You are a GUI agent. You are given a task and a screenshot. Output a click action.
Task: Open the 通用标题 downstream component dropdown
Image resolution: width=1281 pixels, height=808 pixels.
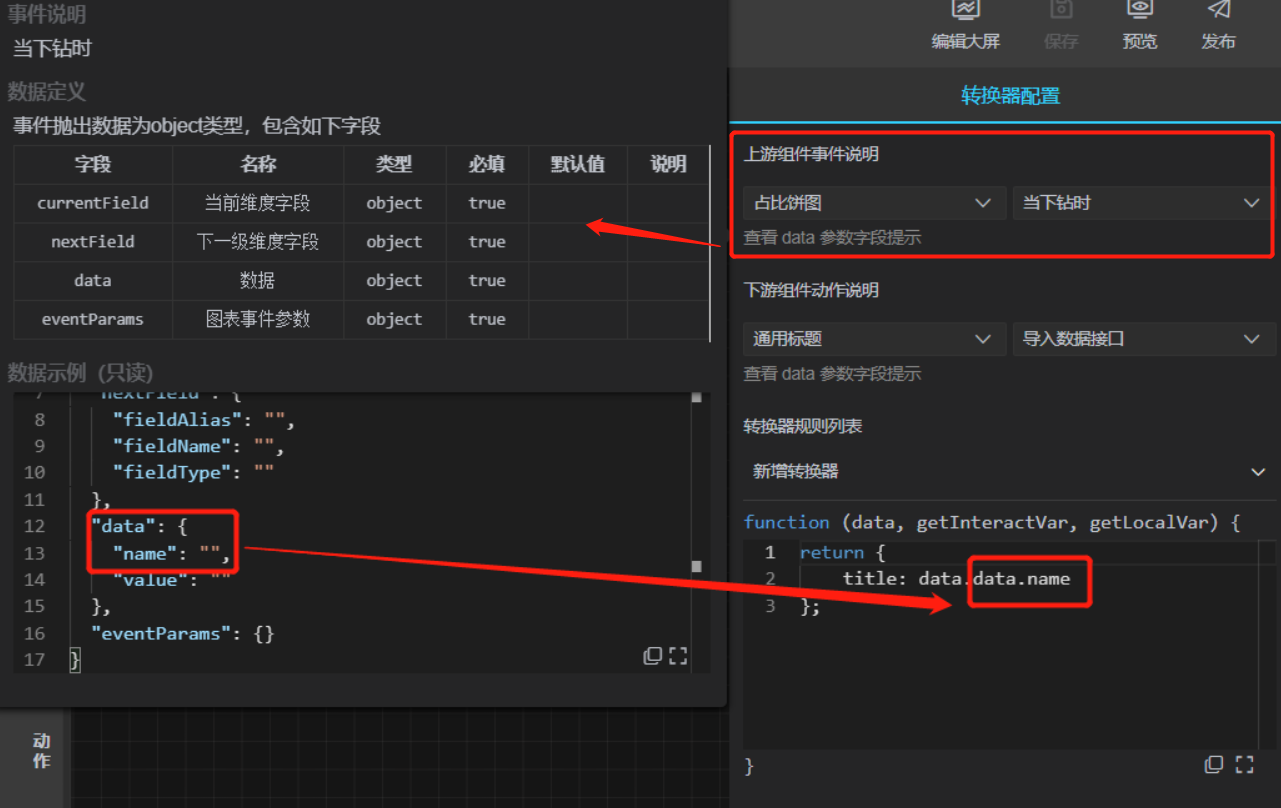(x=874, y=339)
